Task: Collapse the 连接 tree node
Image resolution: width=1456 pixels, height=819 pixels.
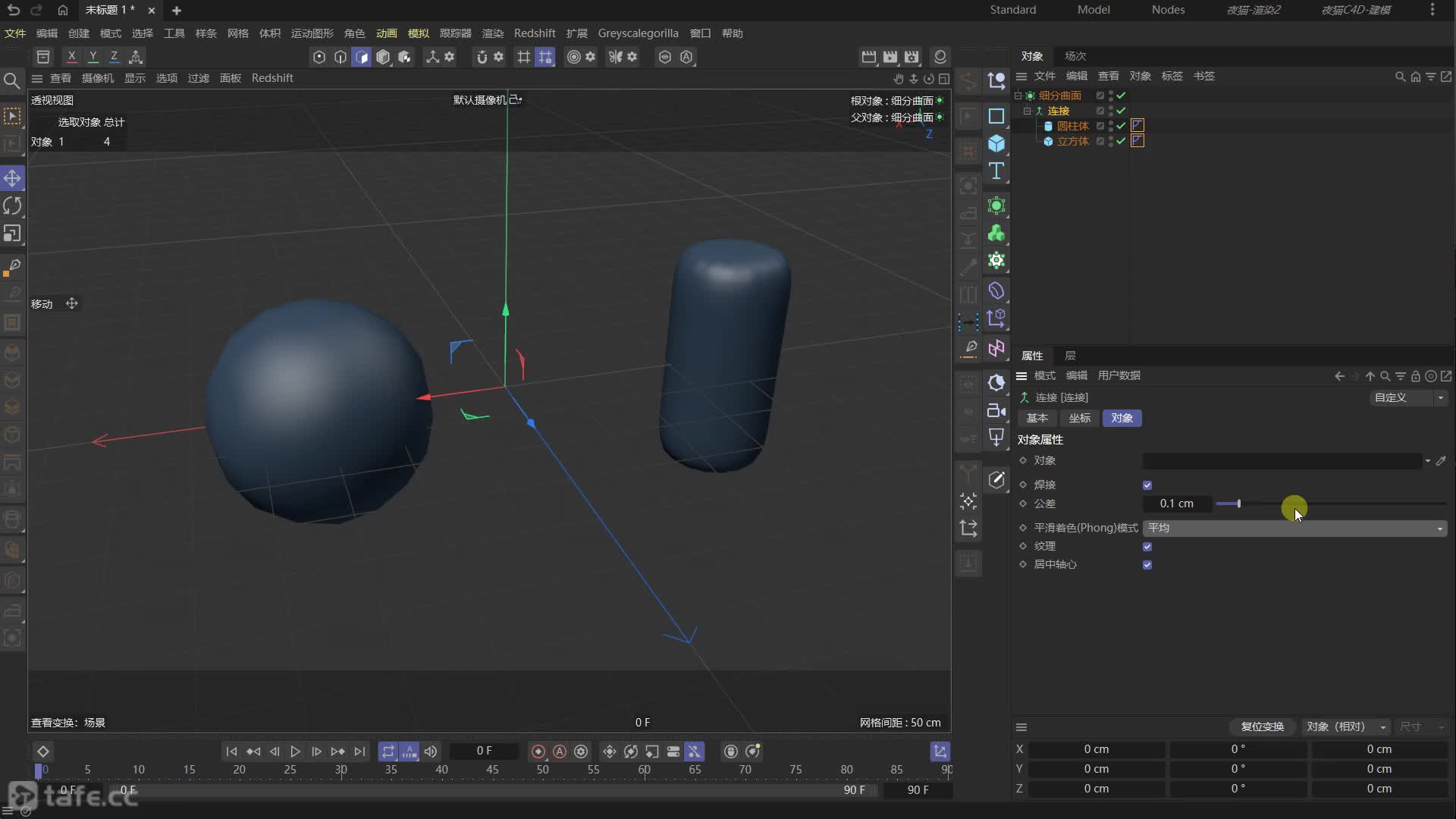Action: 1027,111
